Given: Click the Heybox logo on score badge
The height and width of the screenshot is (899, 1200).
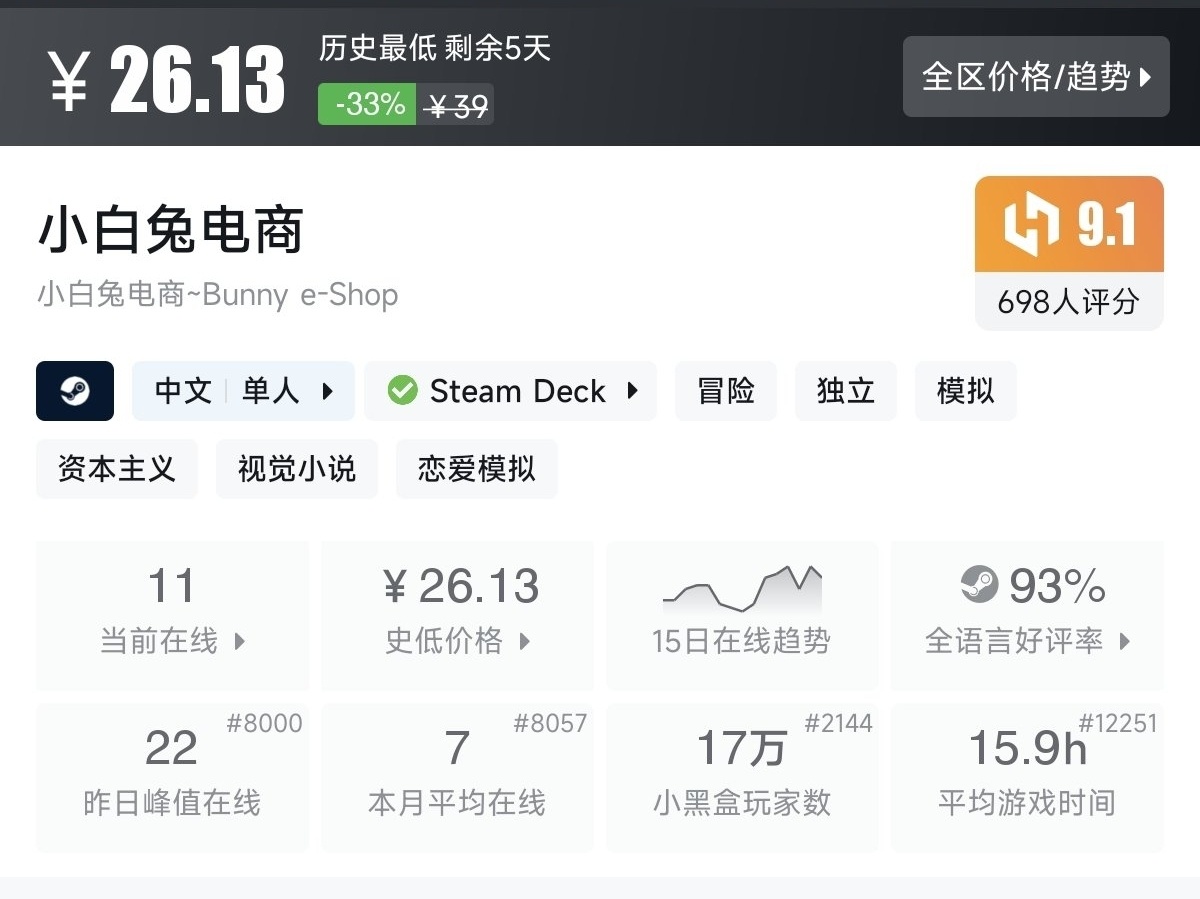Looking at the screenshot, I should (1031, 224).
